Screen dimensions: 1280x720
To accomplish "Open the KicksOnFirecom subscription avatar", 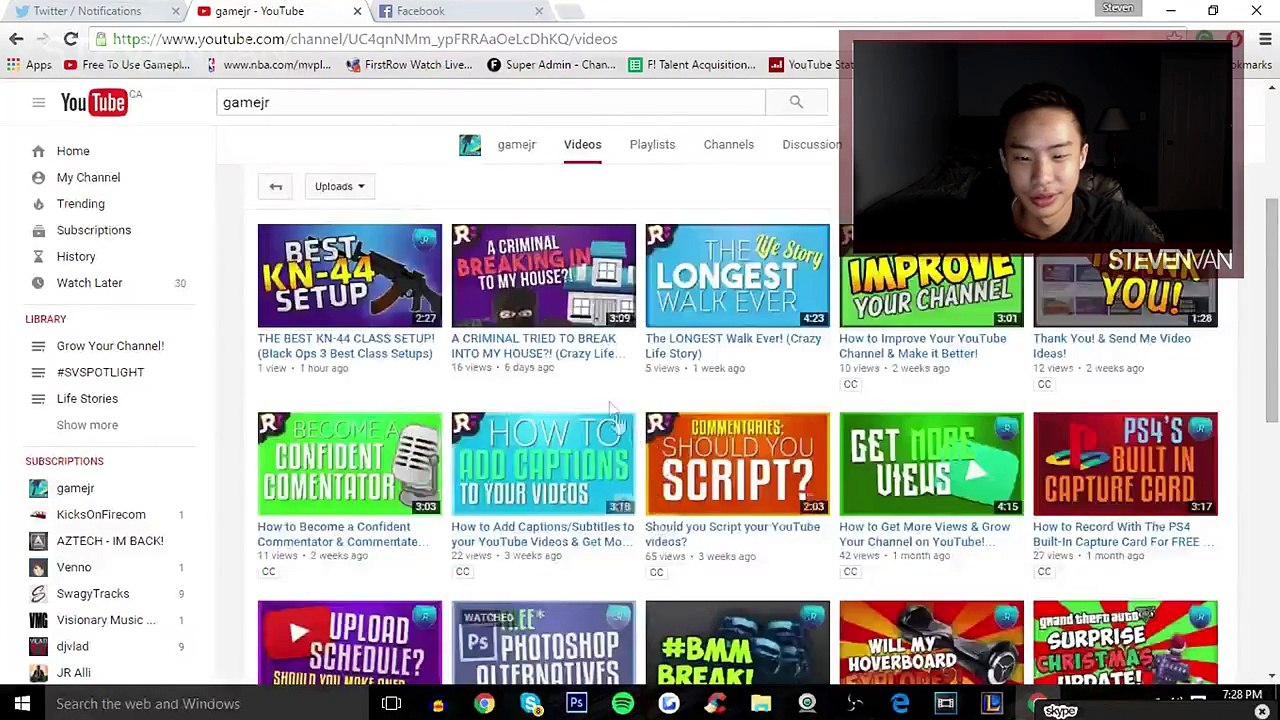I will [x=38, y=515].
